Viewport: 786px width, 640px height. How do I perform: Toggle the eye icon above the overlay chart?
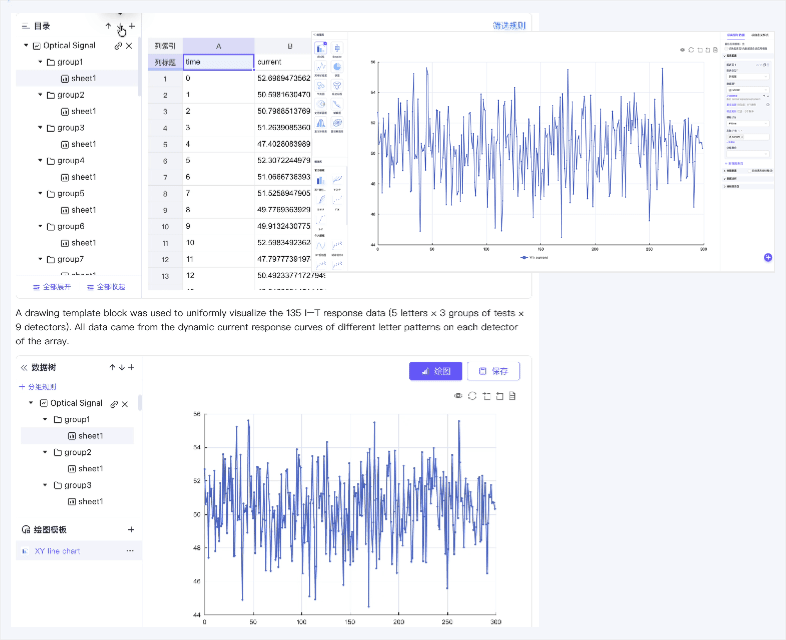(x=682, y=50)
